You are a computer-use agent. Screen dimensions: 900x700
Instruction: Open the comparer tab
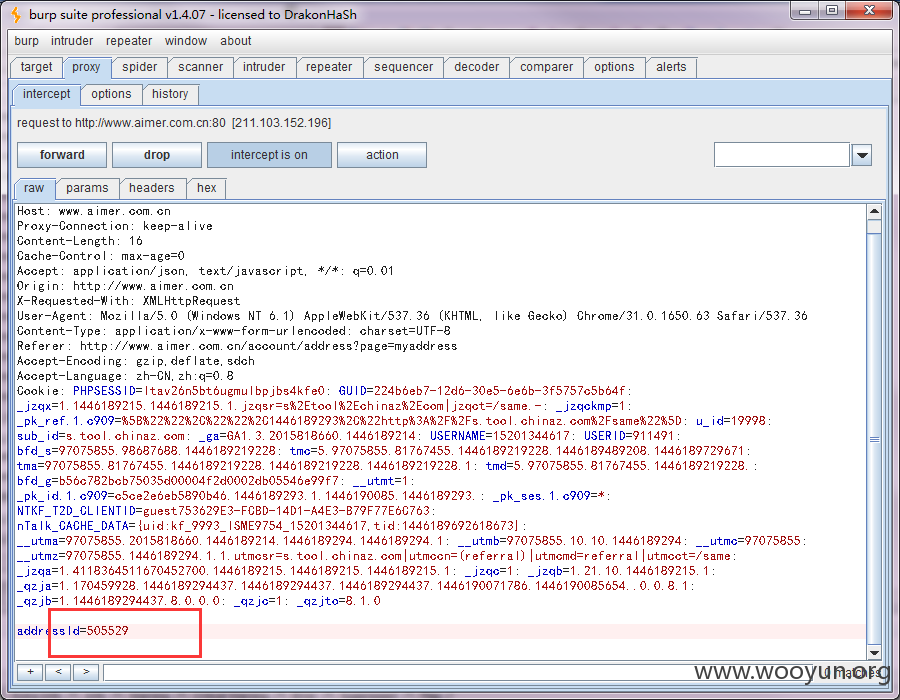pos(546,67)
